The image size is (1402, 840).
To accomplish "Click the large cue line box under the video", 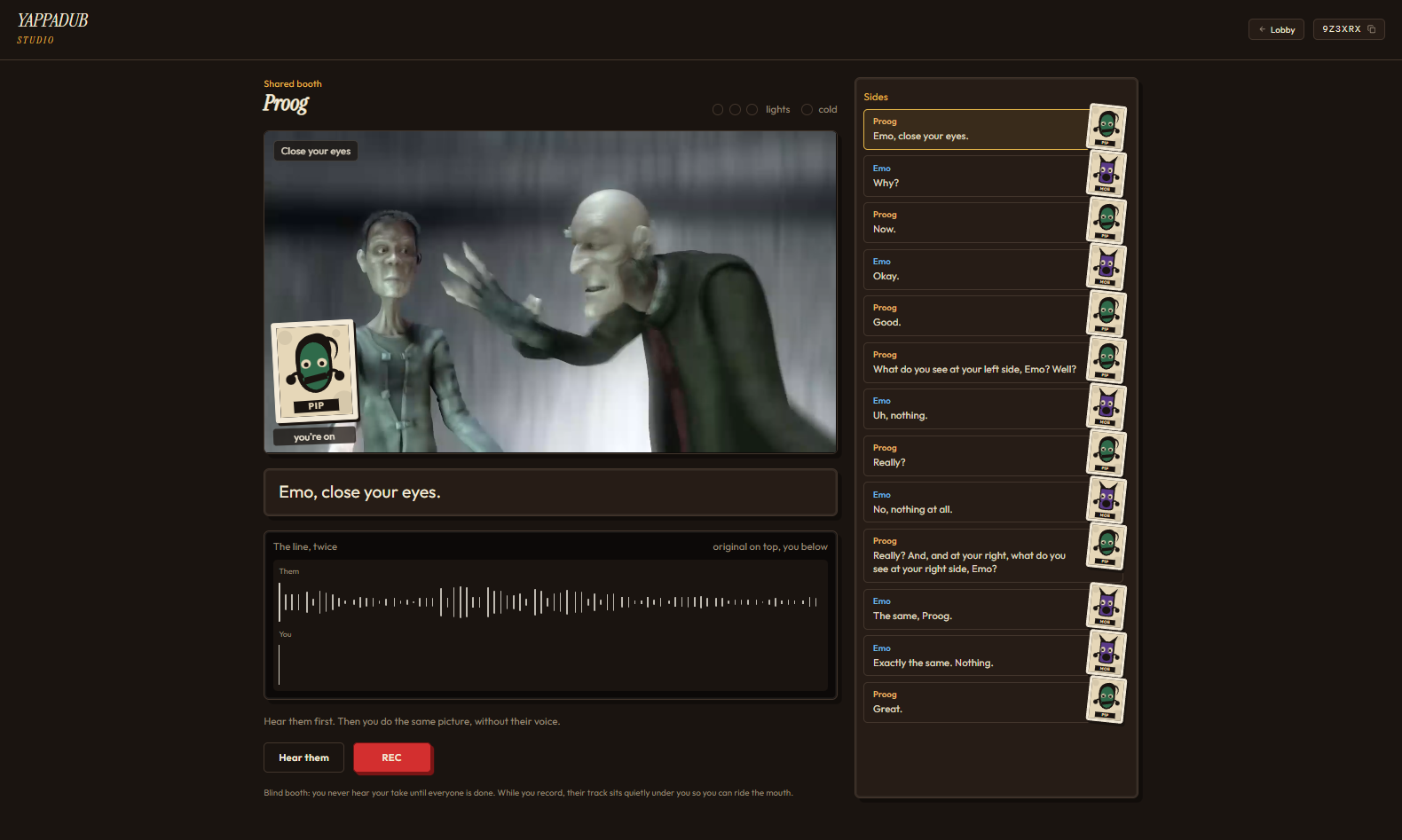I will pos(550,492).
